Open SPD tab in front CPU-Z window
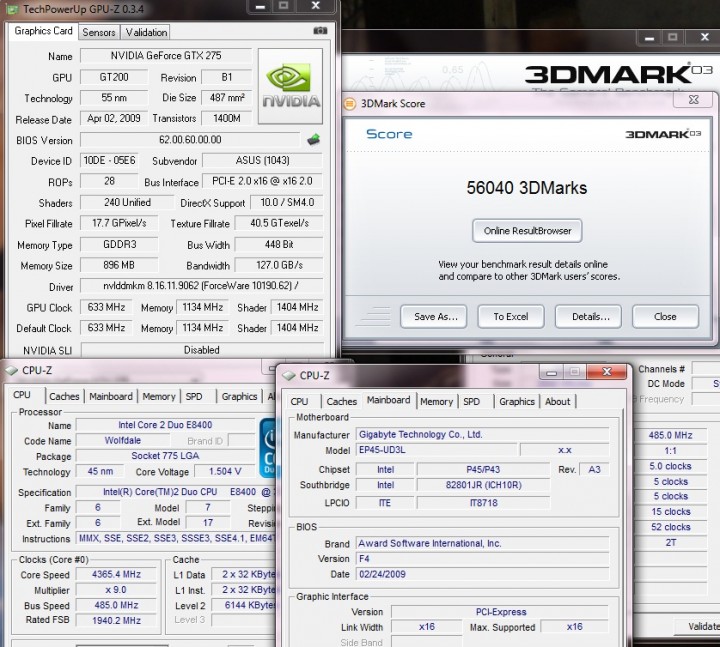Screen dimensions: 720x647 pyautogui.click(x=472, y=402)
